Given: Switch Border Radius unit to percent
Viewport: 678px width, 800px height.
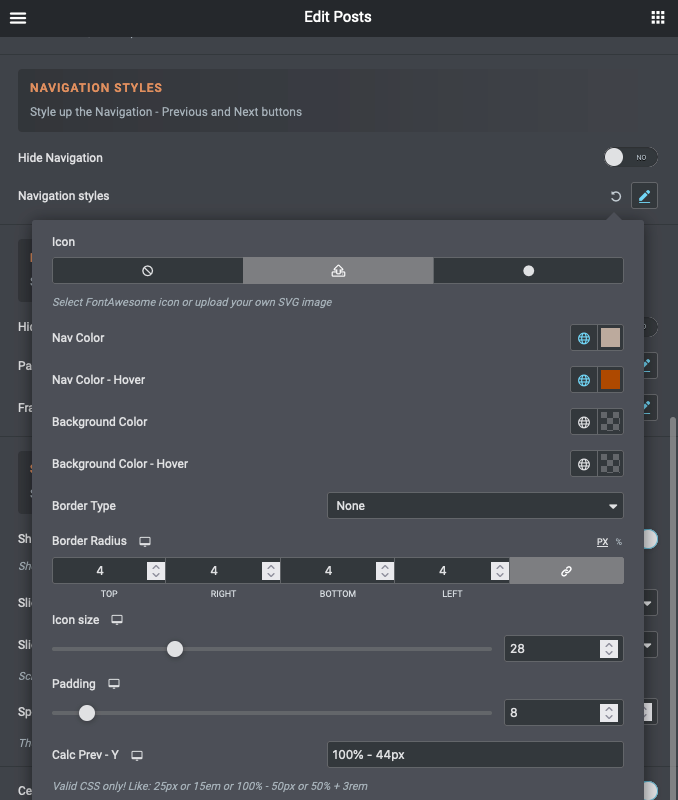Looking at the screenshot, I should (x=618, y=542).
